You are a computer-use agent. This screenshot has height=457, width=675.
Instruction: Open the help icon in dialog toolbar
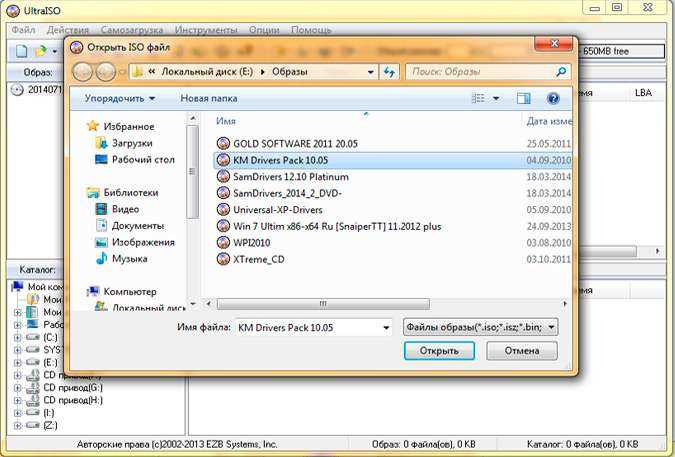coord(553,99)
